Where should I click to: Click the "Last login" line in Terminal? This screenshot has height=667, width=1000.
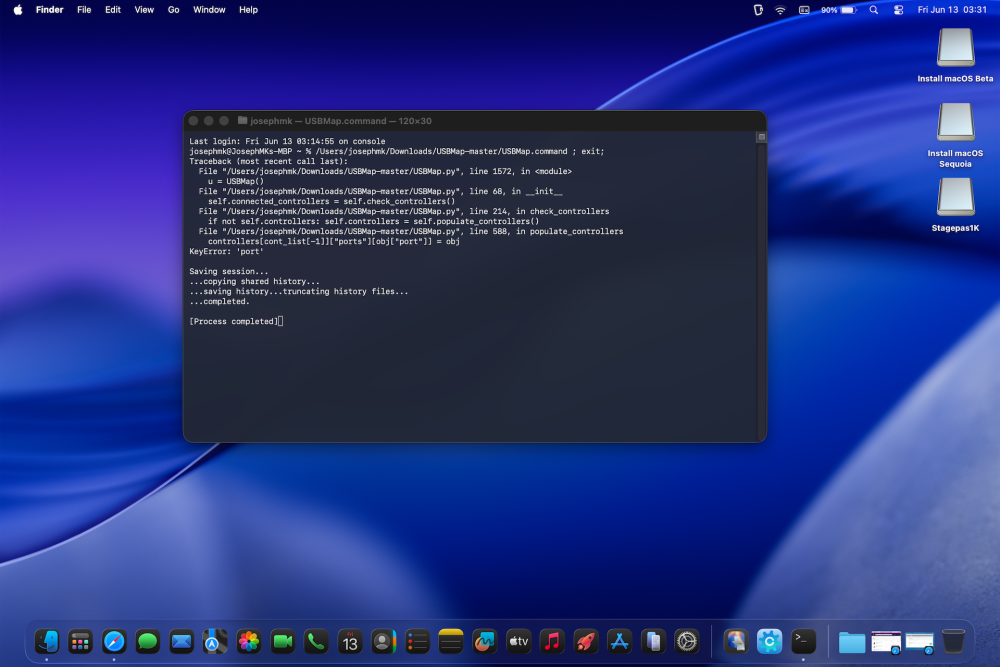tap(287, 142)
